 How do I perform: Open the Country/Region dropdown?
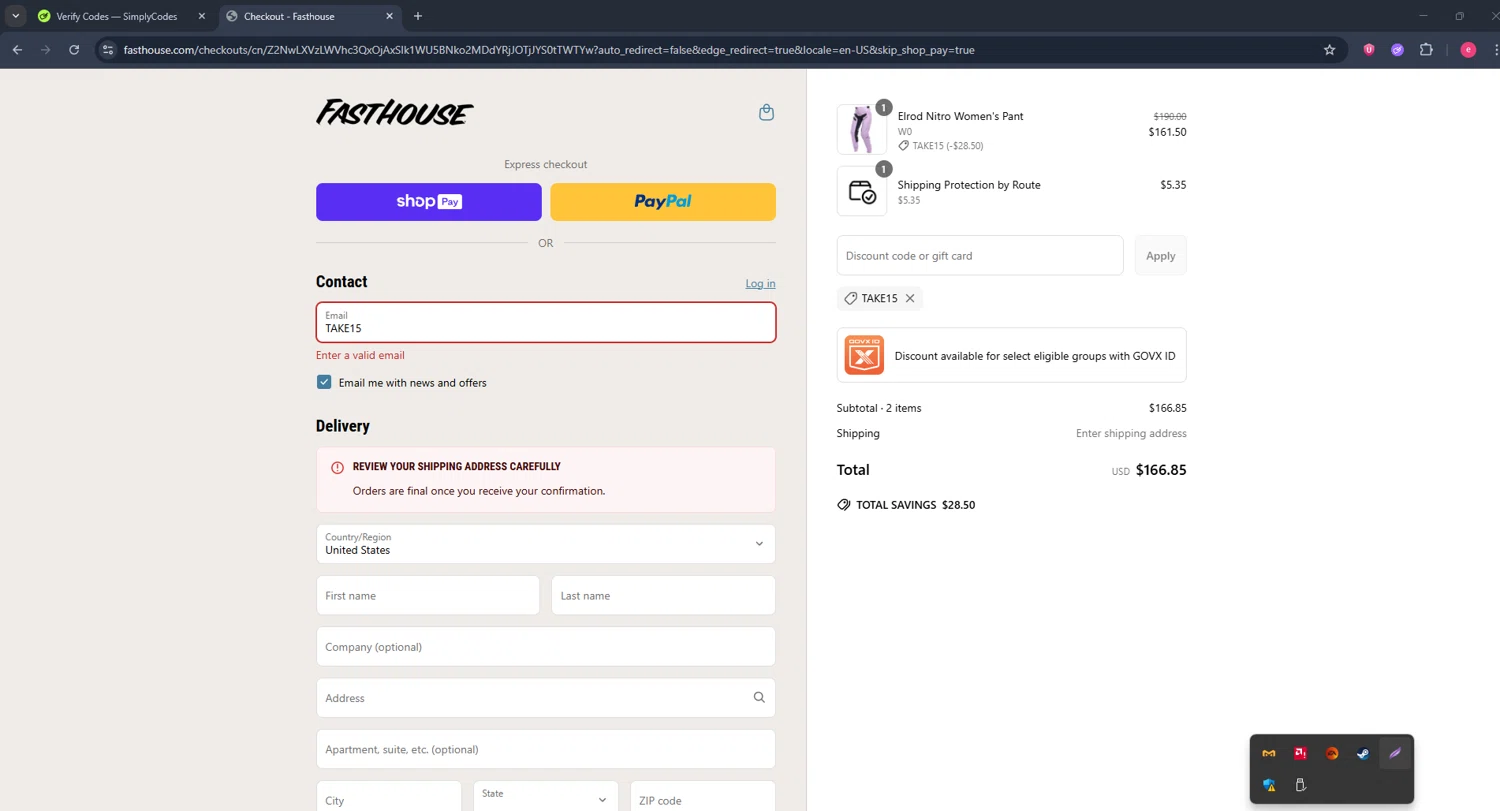click(546, 544)
